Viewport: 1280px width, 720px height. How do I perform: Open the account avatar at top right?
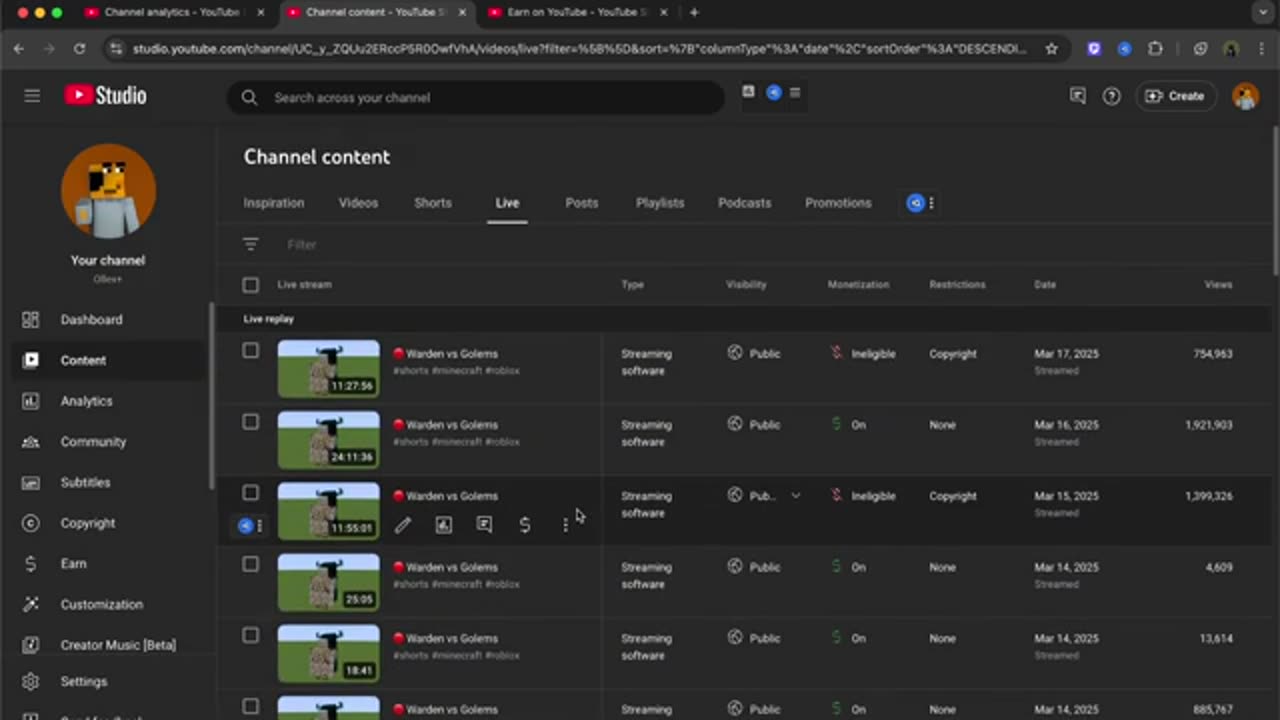click(x=1245, y=96)
